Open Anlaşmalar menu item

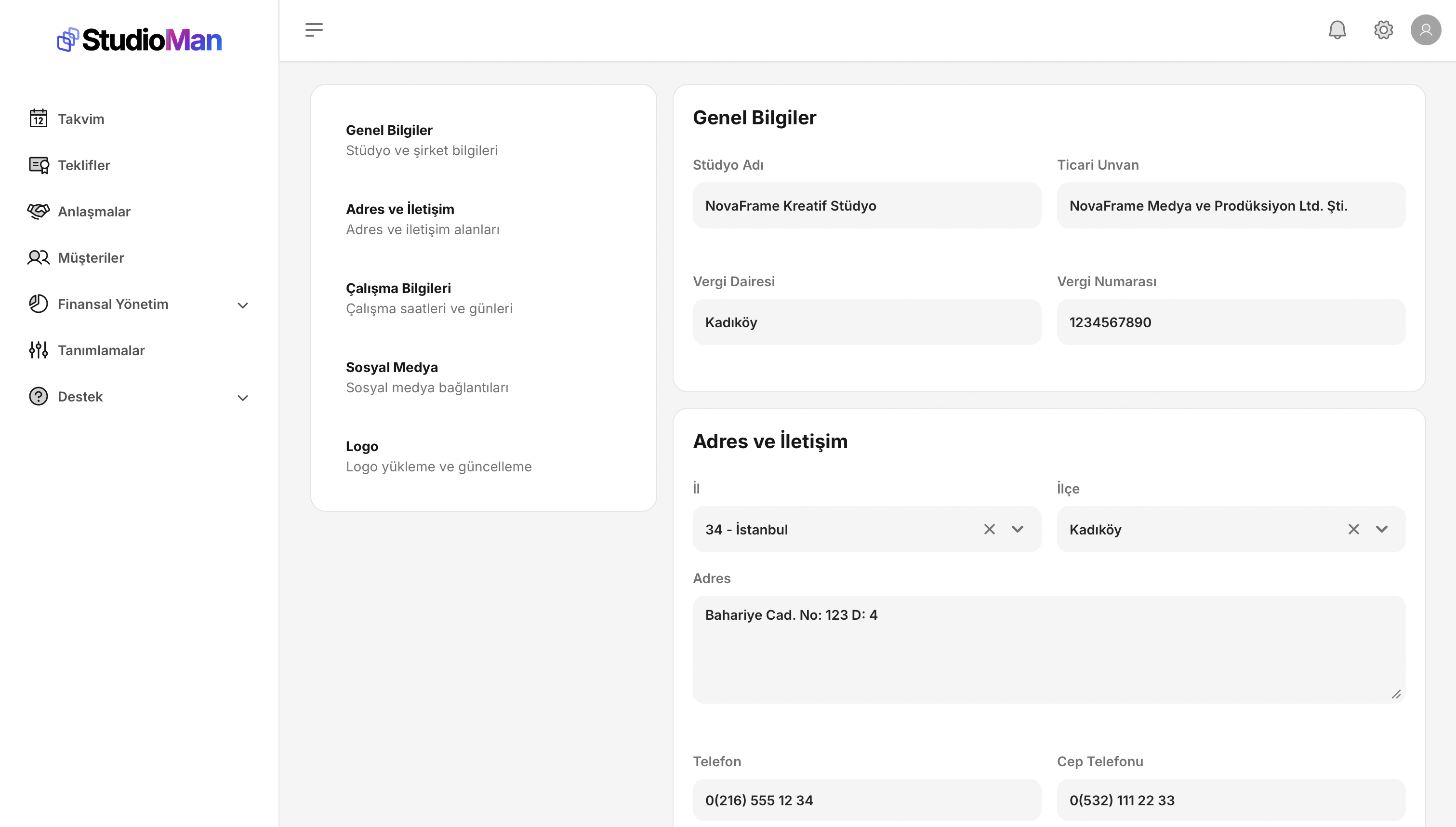pos(139,211)
